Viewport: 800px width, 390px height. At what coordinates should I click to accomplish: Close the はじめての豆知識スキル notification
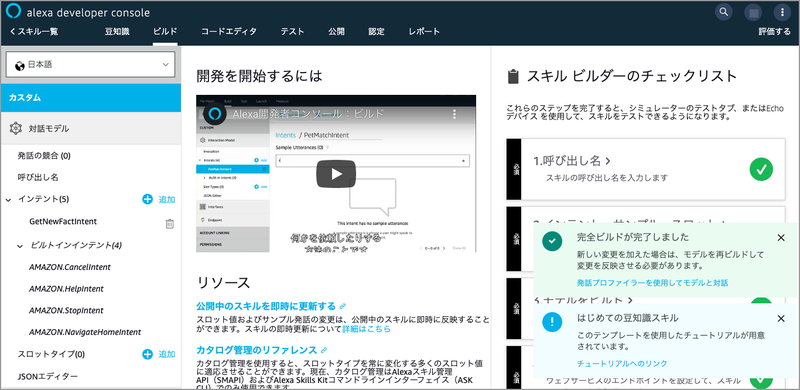[781, 319]
